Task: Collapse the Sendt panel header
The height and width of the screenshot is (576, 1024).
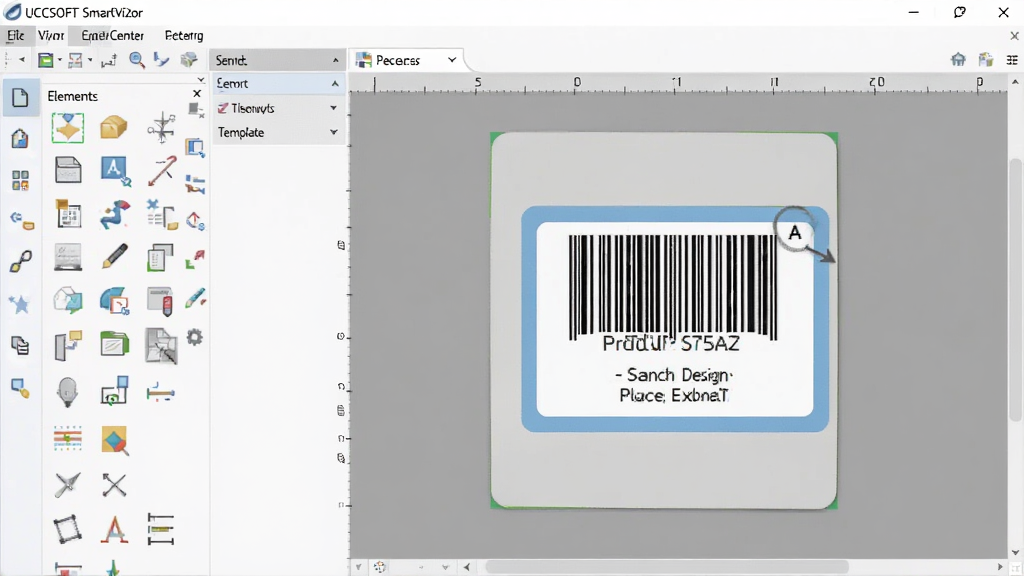Action: [x=335, y=60]
